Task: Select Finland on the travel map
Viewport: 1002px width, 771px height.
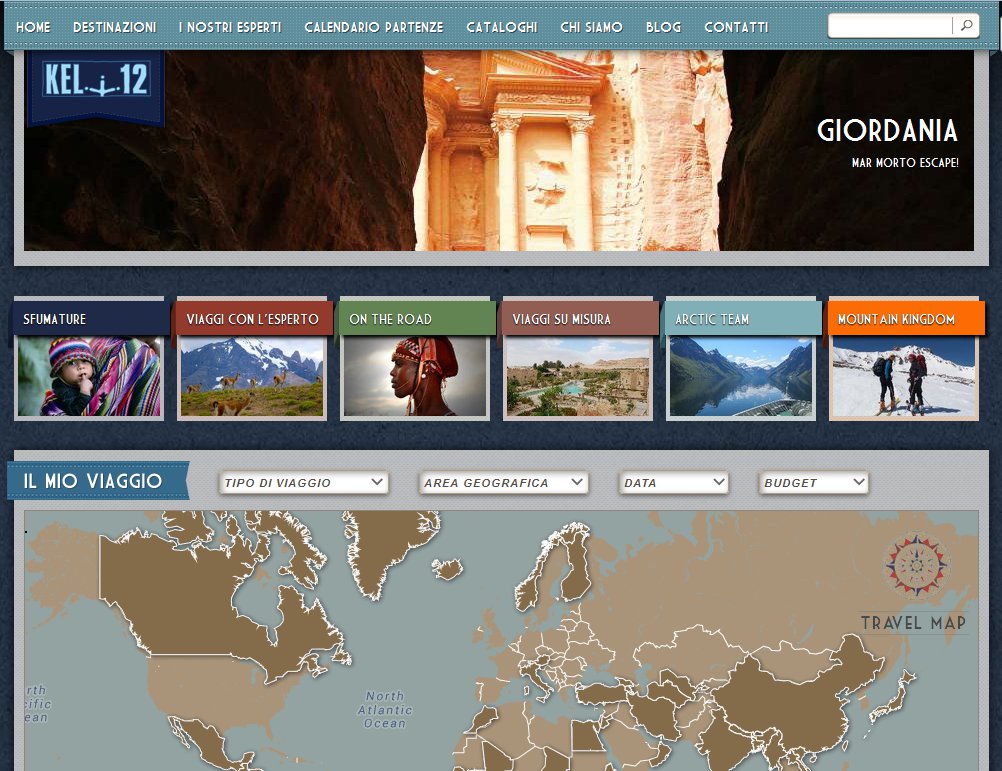Action: pos(578,569)
